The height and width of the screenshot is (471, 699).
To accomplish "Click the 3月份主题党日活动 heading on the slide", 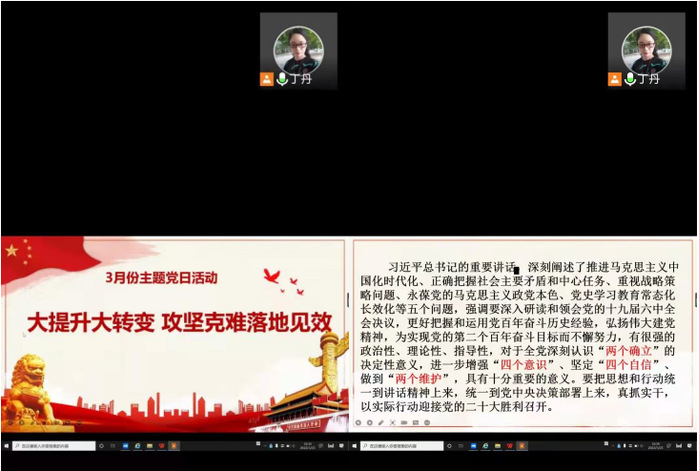I will tap(161, 278).
